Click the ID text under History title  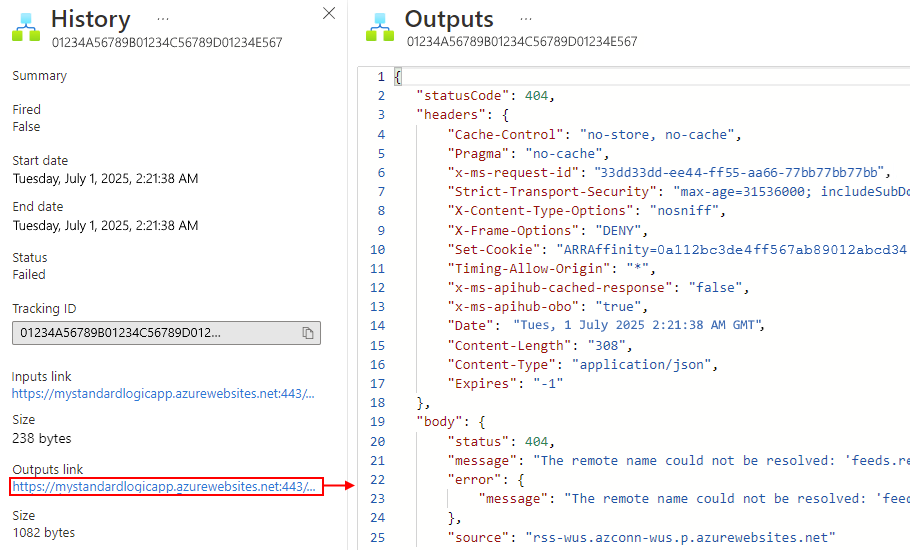click(167, 42)
